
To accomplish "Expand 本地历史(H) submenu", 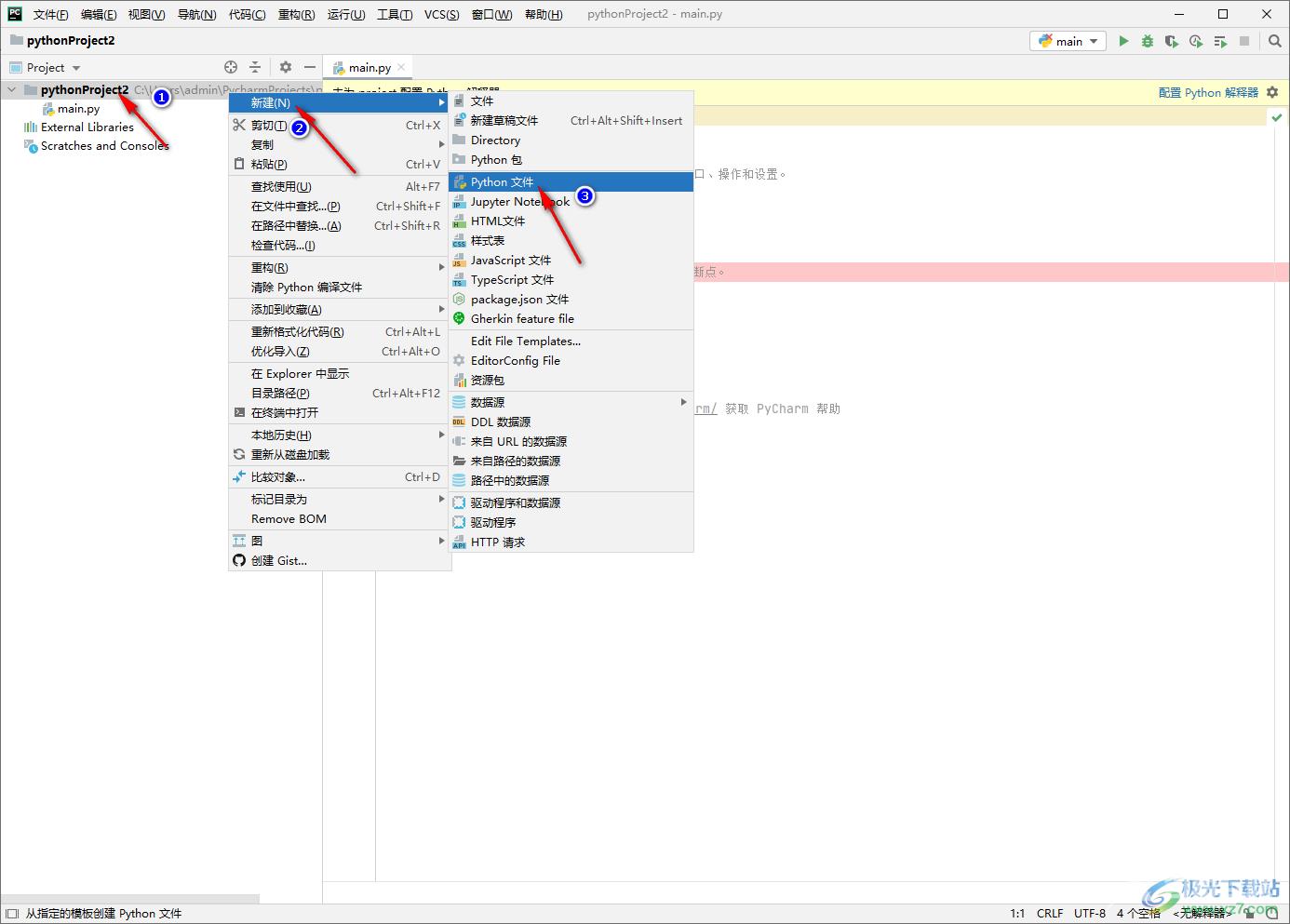I will point(339,435).
